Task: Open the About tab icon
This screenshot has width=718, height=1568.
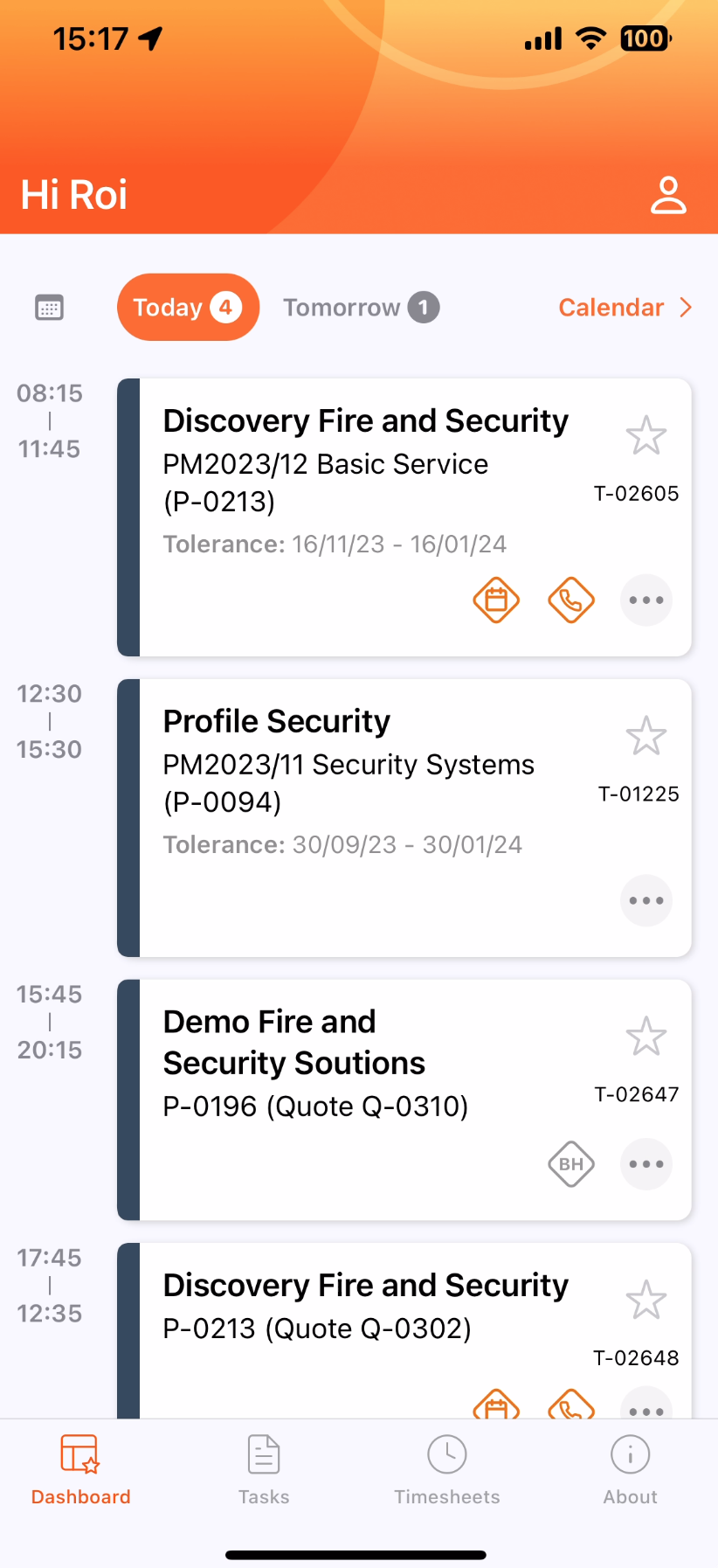Action: click(630, 1455)
